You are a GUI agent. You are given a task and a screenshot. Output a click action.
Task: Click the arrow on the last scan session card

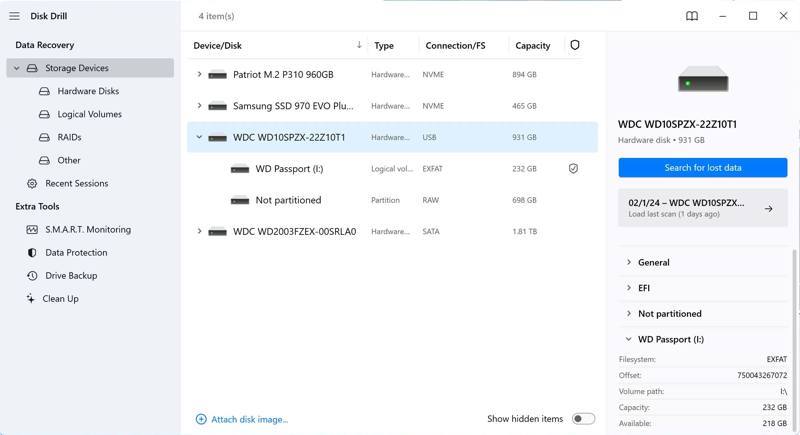point(768,209)
